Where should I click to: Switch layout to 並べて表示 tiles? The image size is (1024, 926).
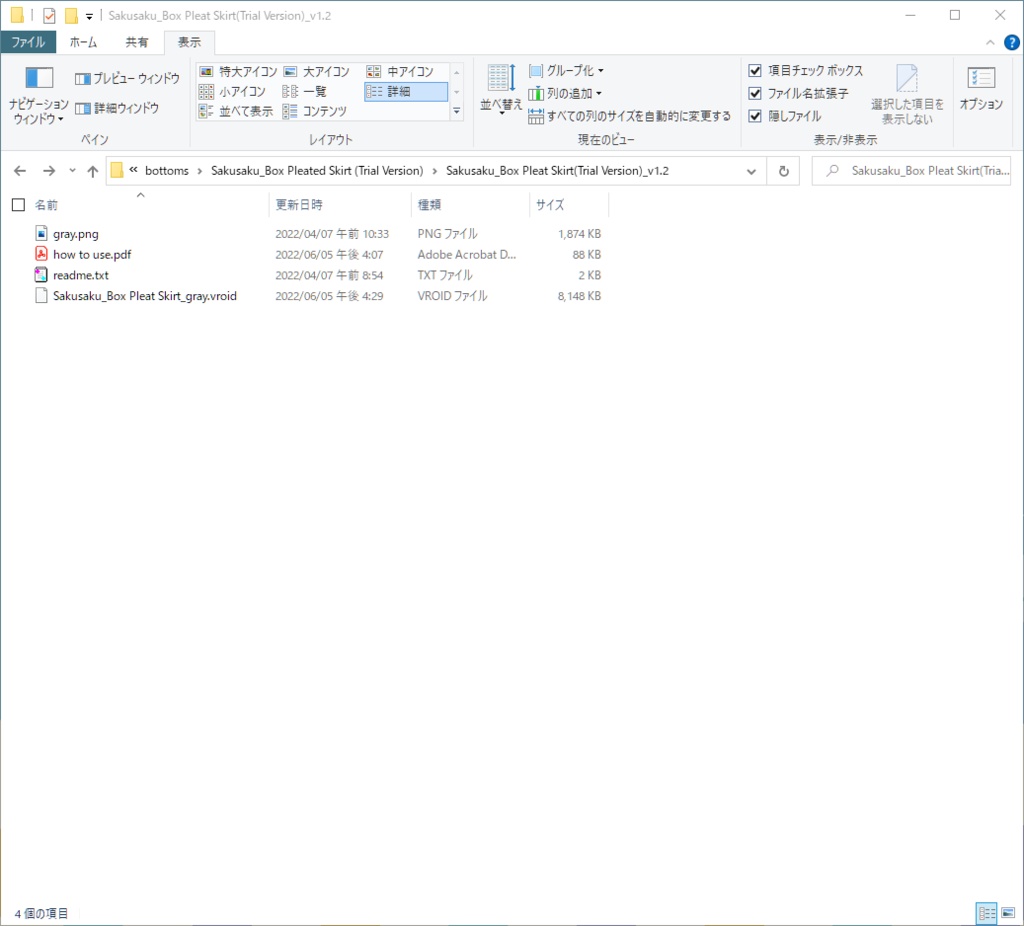click(x=236, y=111)
